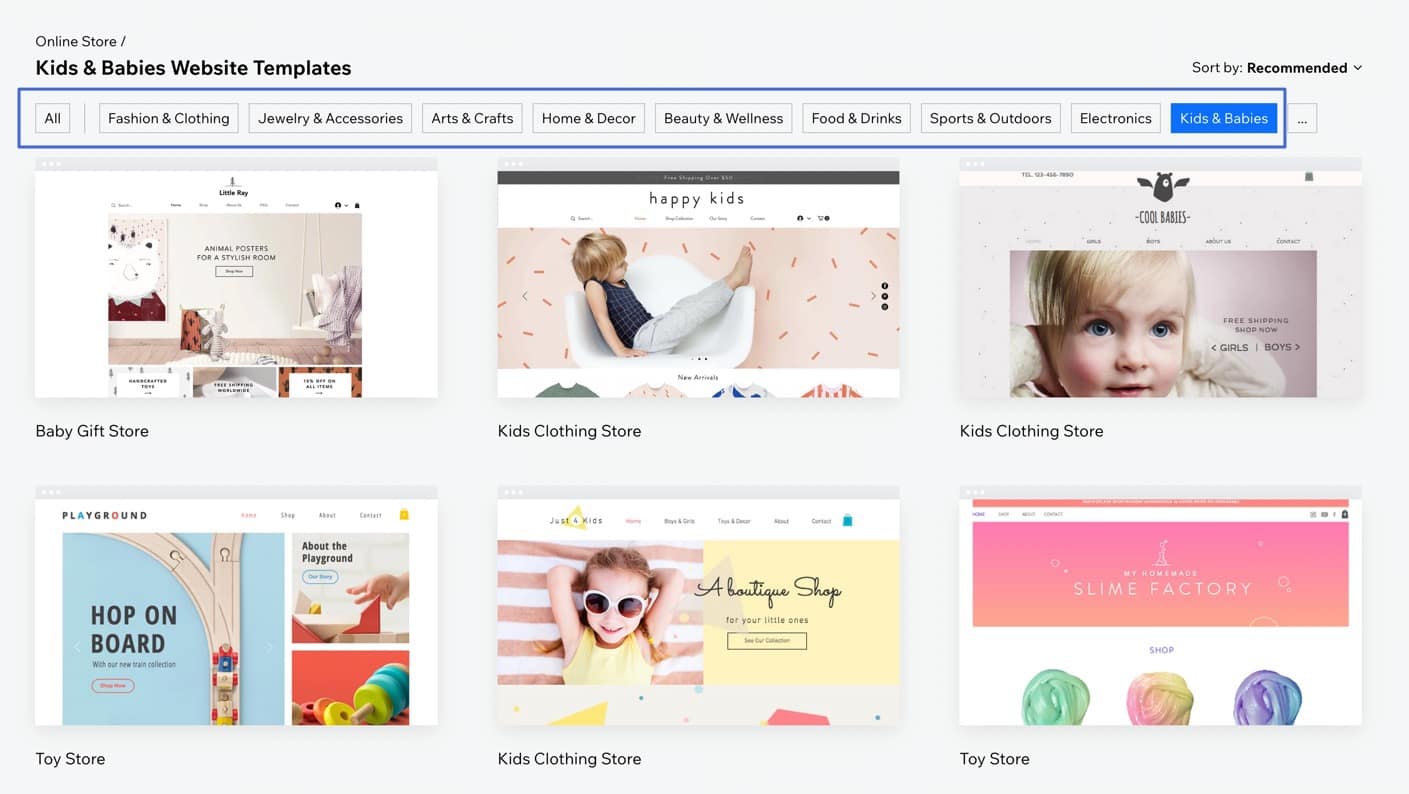Viewport: 1409px width, 794px height.
Task: Click the right carousel arrow in happy kids preview
Action: click(x=872, y=296)
